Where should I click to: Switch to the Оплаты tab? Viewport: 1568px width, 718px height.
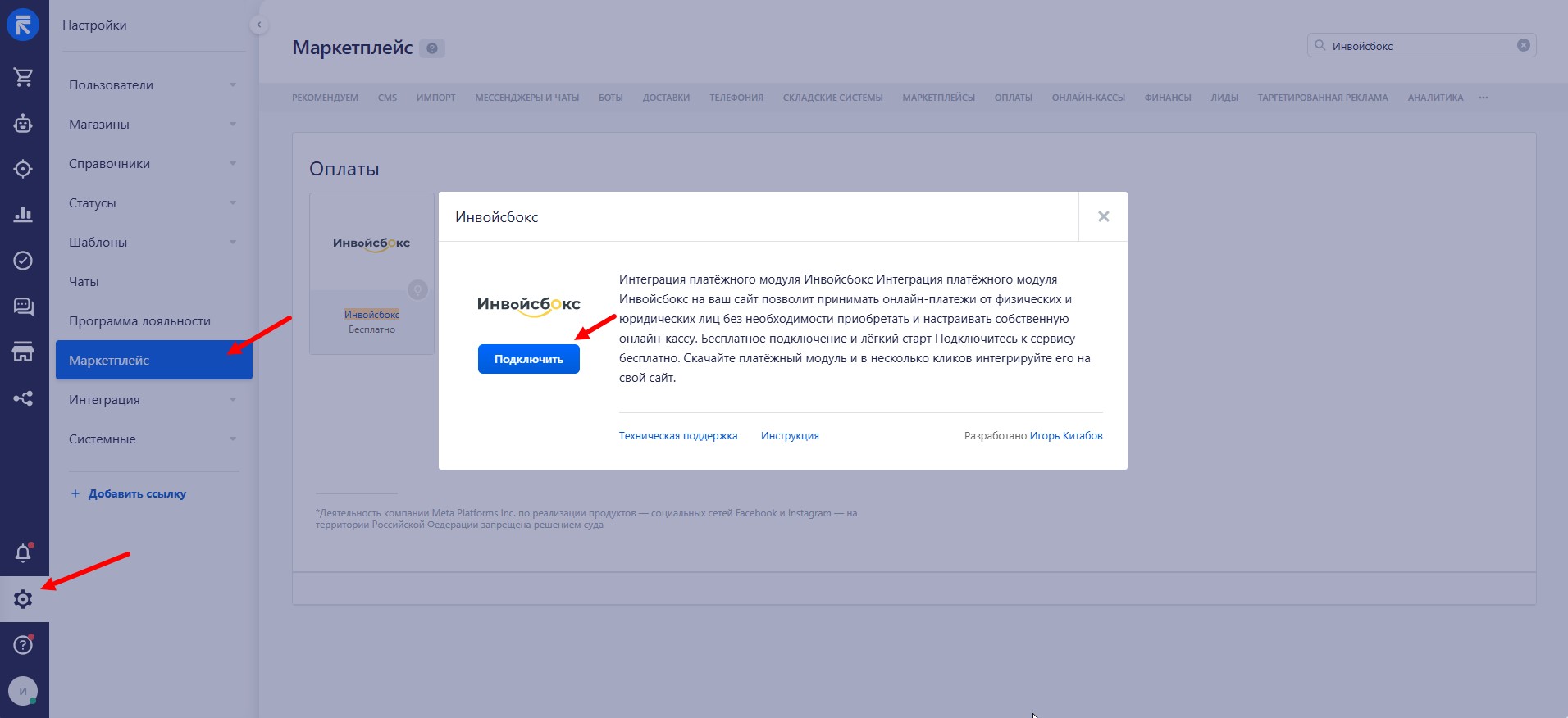pos(1013,98)
